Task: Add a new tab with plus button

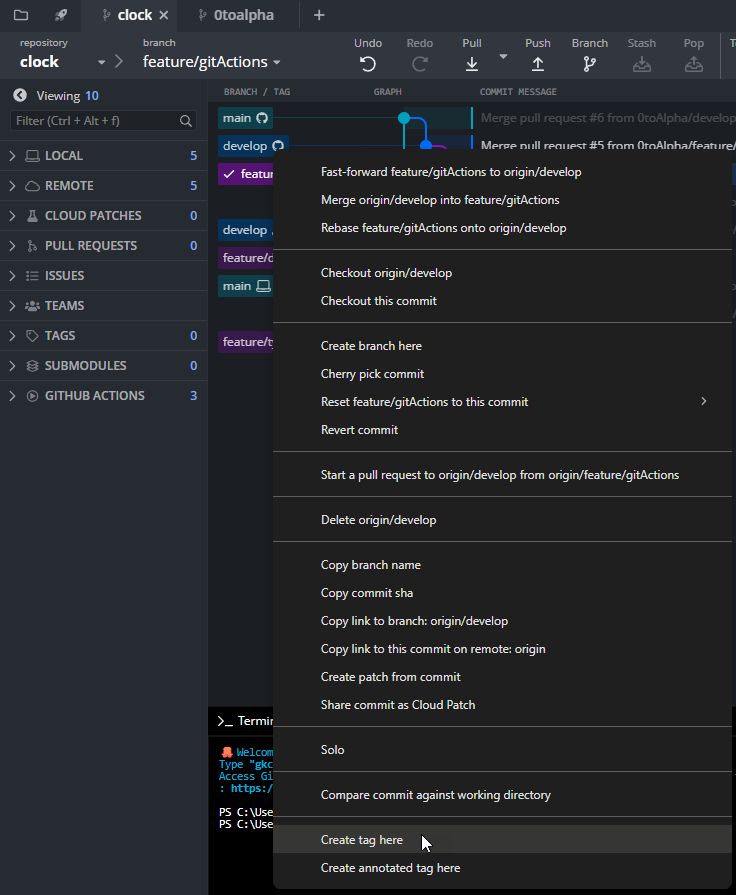Action: pos(319,15)
